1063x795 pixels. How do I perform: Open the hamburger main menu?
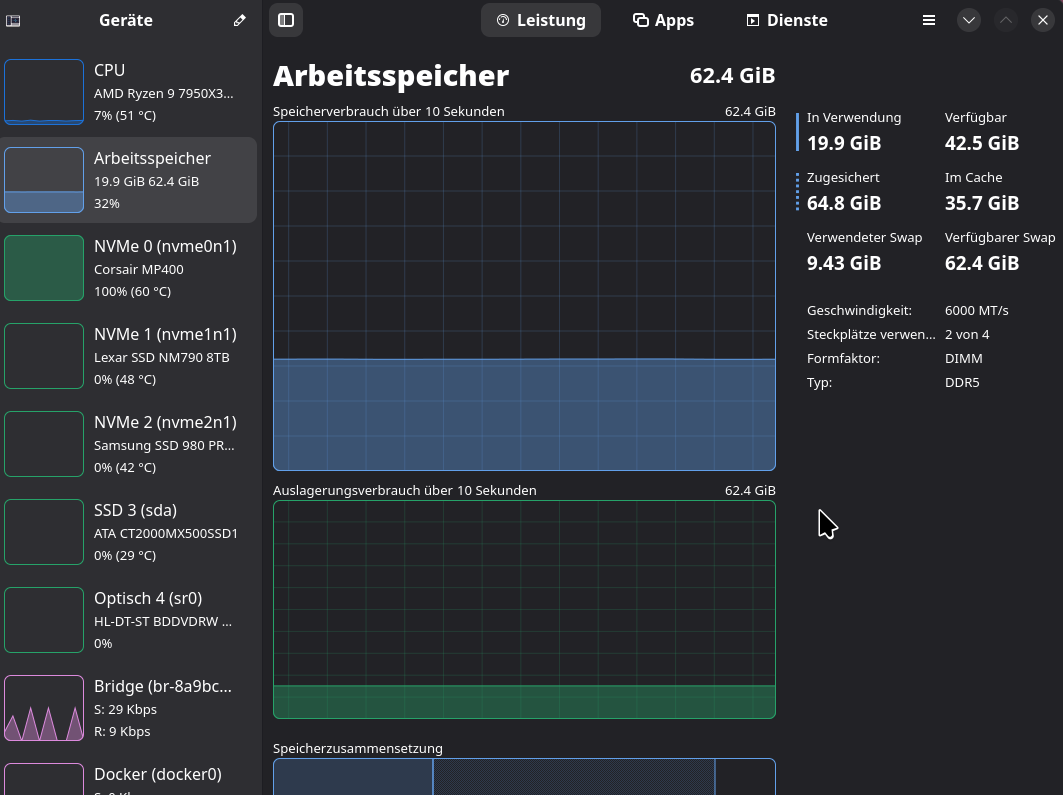929,20
